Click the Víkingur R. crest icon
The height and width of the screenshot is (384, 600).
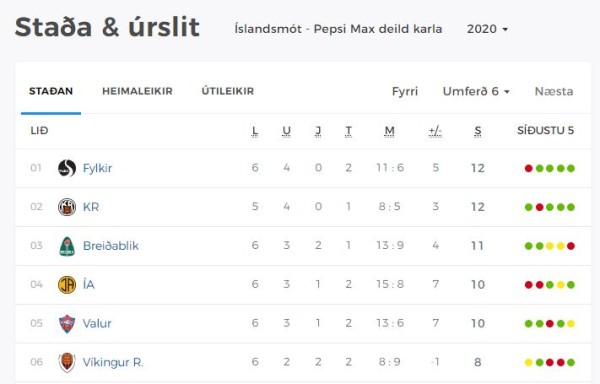point(67,362)
